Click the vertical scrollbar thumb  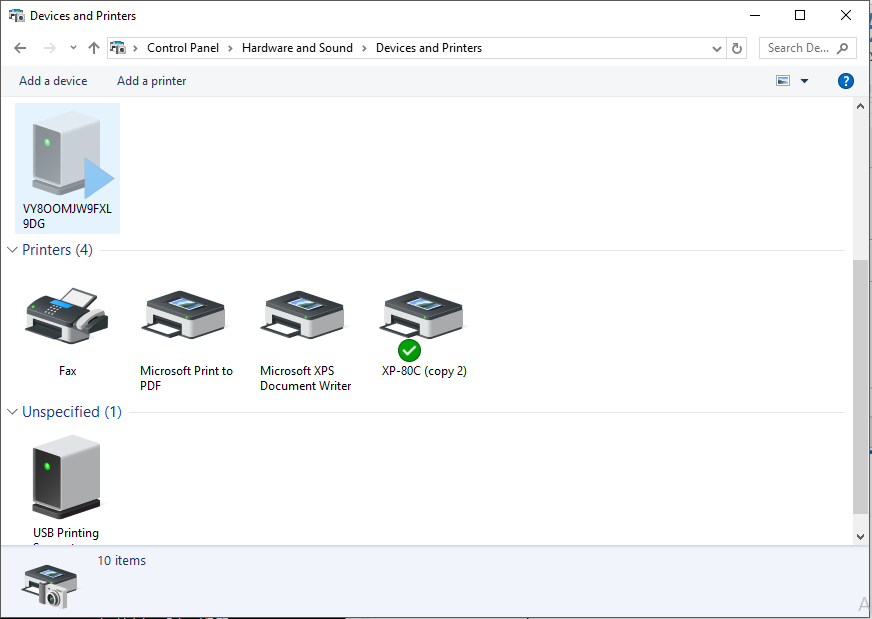coord(860,385)
